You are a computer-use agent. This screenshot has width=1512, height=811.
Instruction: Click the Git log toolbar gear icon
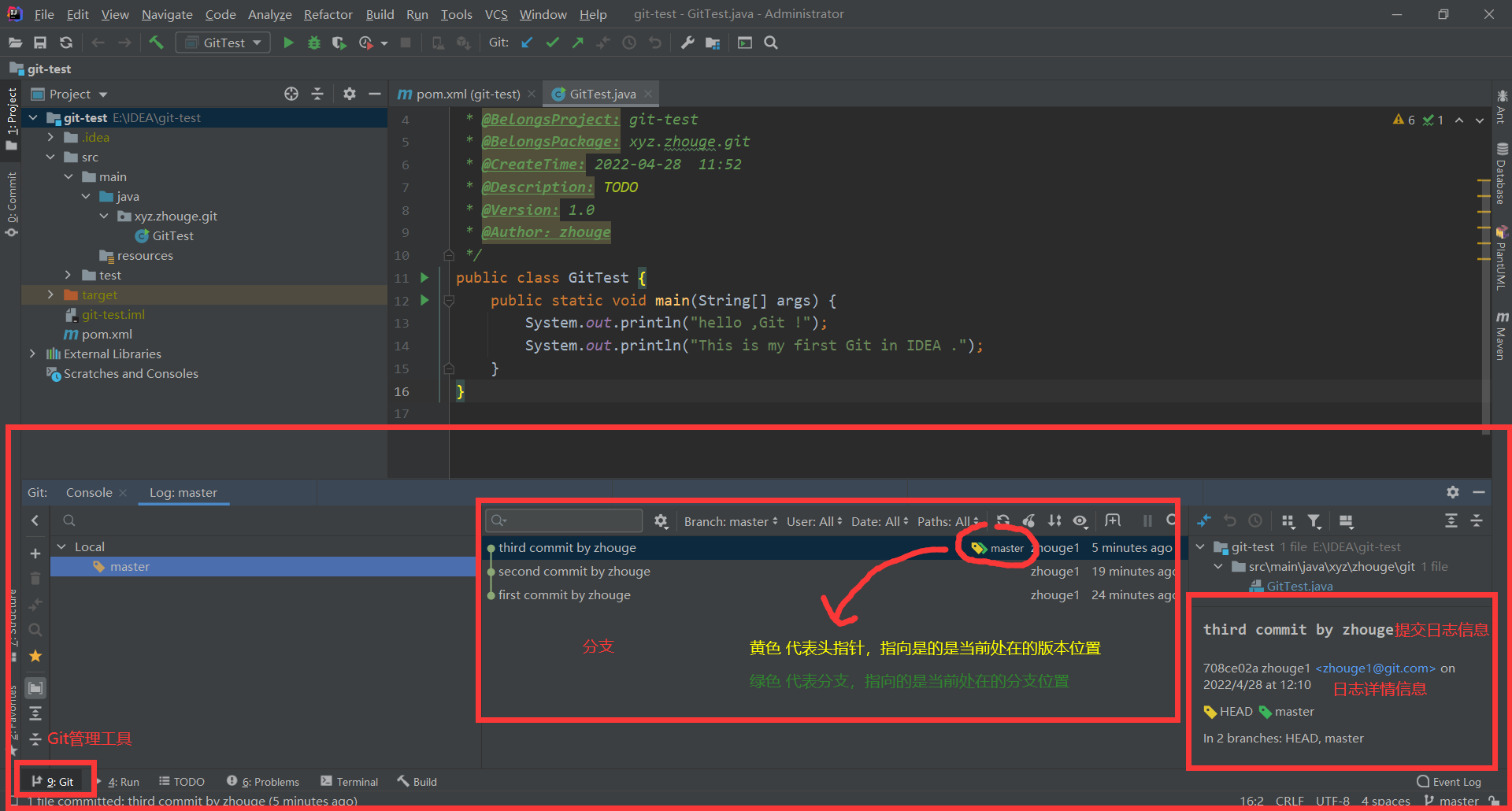(661, 520)
